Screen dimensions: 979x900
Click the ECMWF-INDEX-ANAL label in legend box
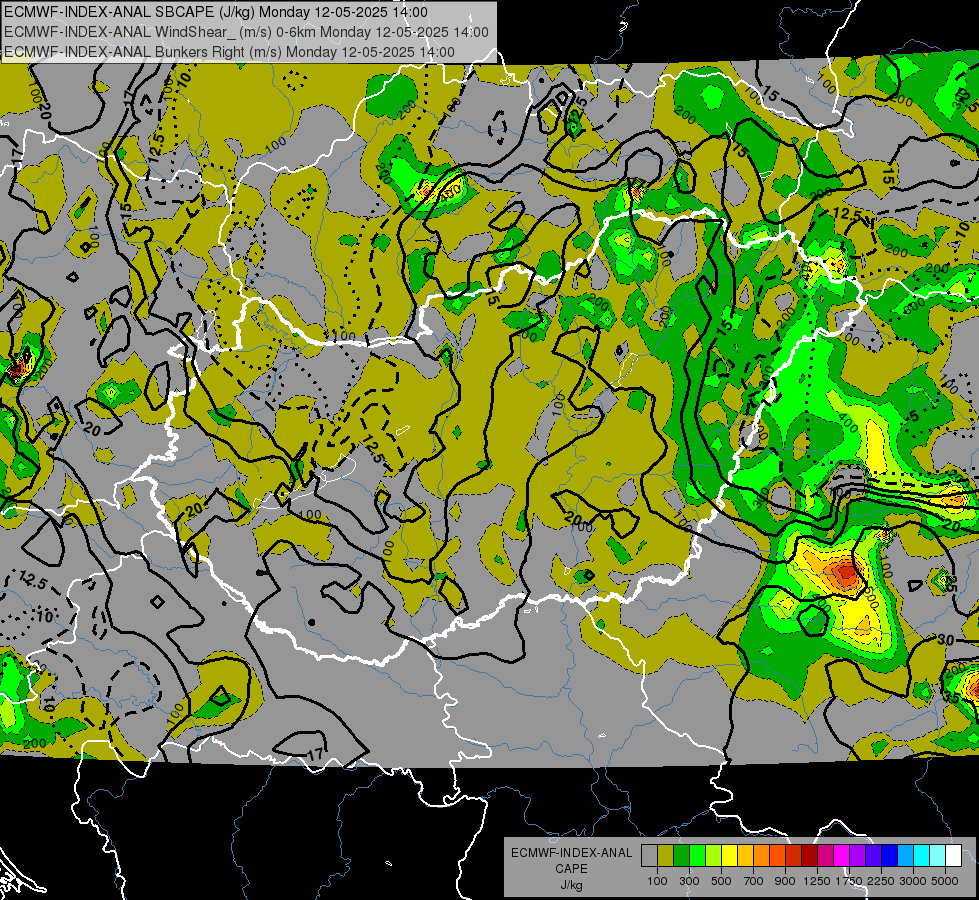coord(571,853)
